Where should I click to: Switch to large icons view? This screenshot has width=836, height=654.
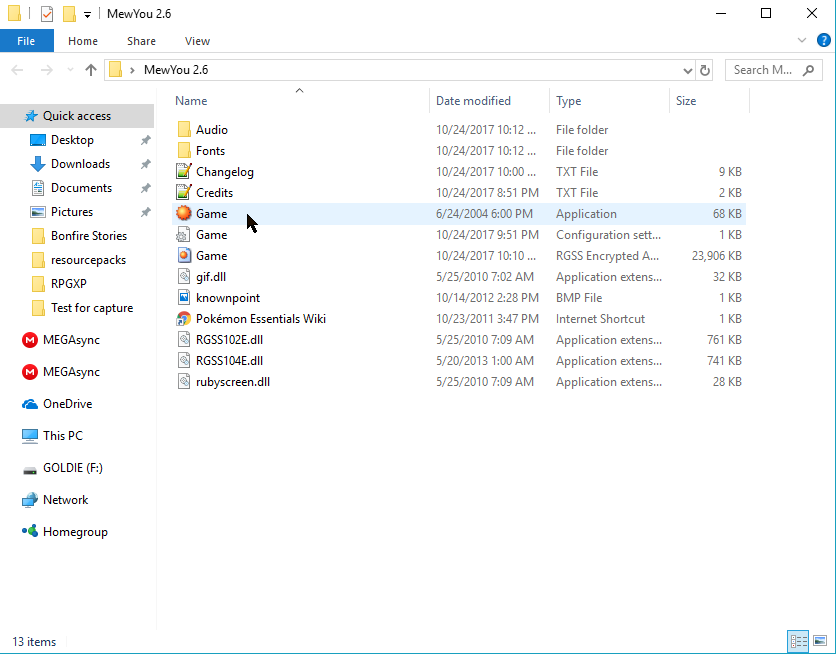(820, 641)
